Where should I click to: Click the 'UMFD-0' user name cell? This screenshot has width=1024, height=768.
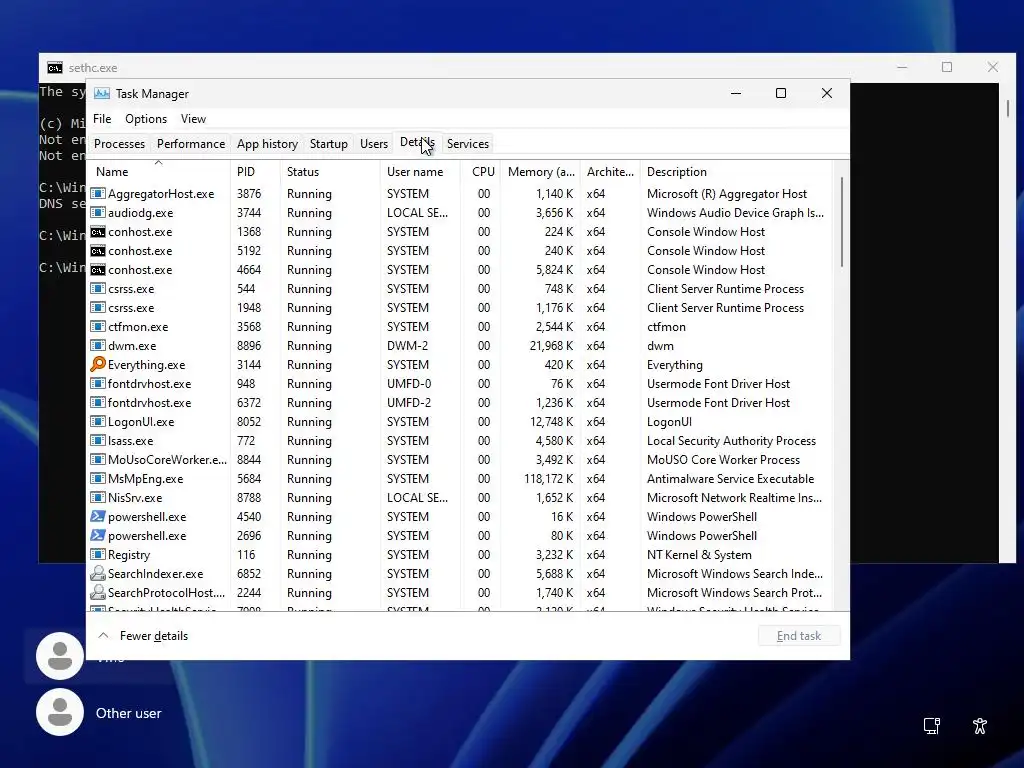tap(409, 383)
